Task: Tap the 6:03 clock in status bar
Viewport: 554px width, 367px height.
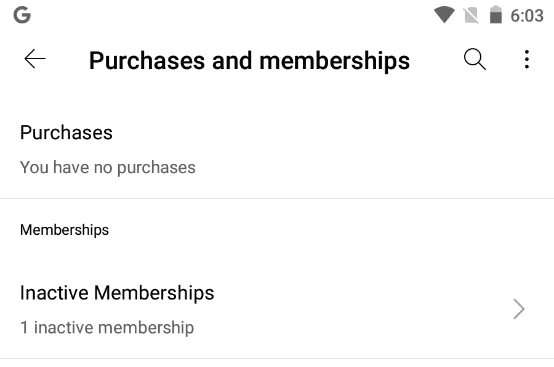Action: 527,16
